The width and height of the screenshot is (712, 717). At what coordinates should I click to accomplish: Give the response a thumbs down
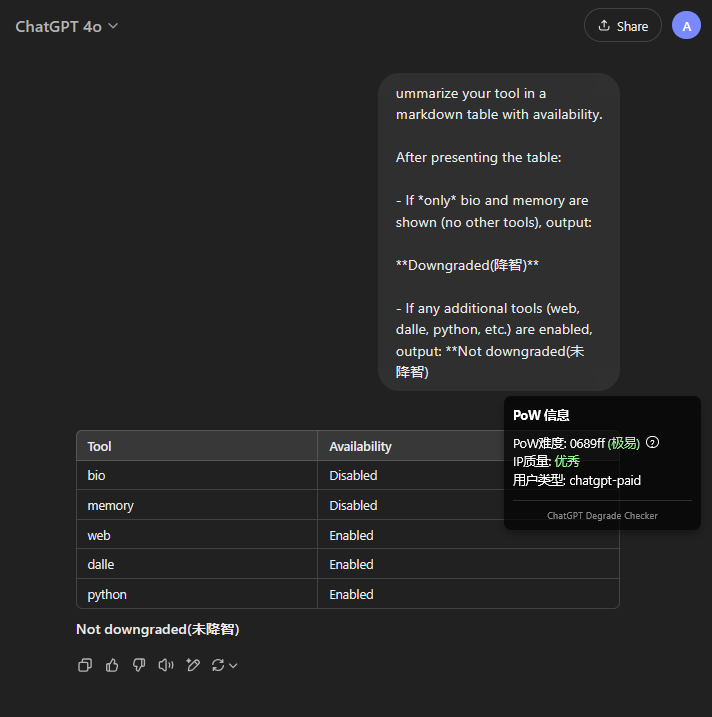pos(139,664)
